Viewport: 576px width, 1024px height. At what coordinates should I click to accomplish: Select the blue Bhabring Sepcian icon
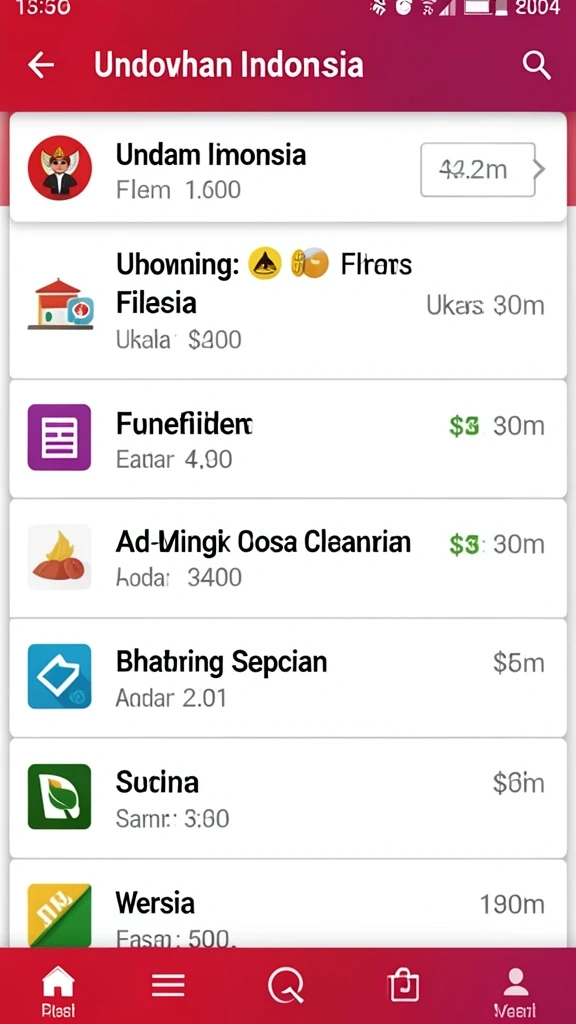click(x=59, y=677)
